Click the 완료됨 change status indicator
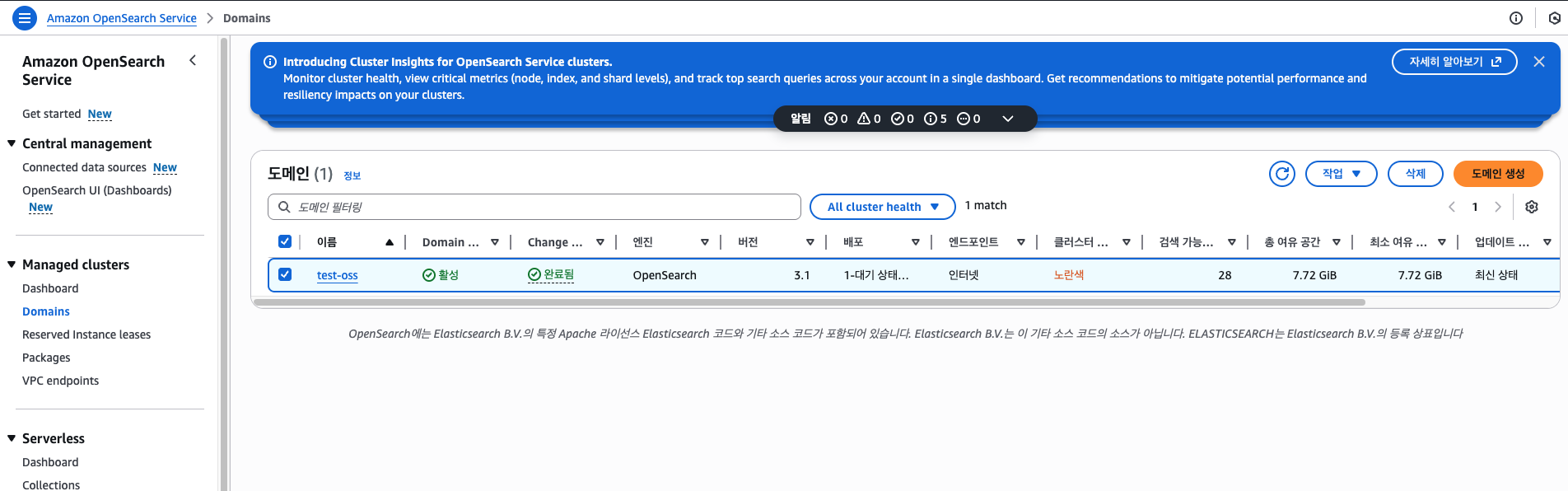 (551, 274)
